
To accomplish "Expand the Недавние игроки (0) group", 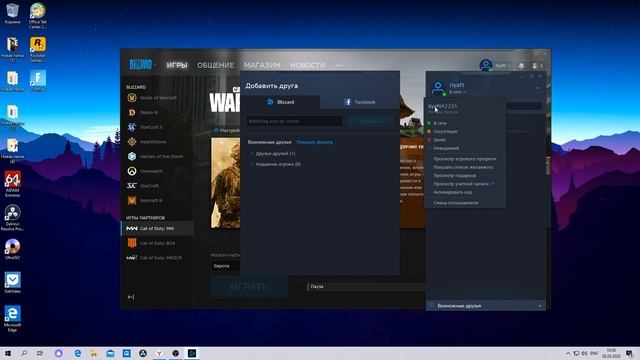I will 276,164.
